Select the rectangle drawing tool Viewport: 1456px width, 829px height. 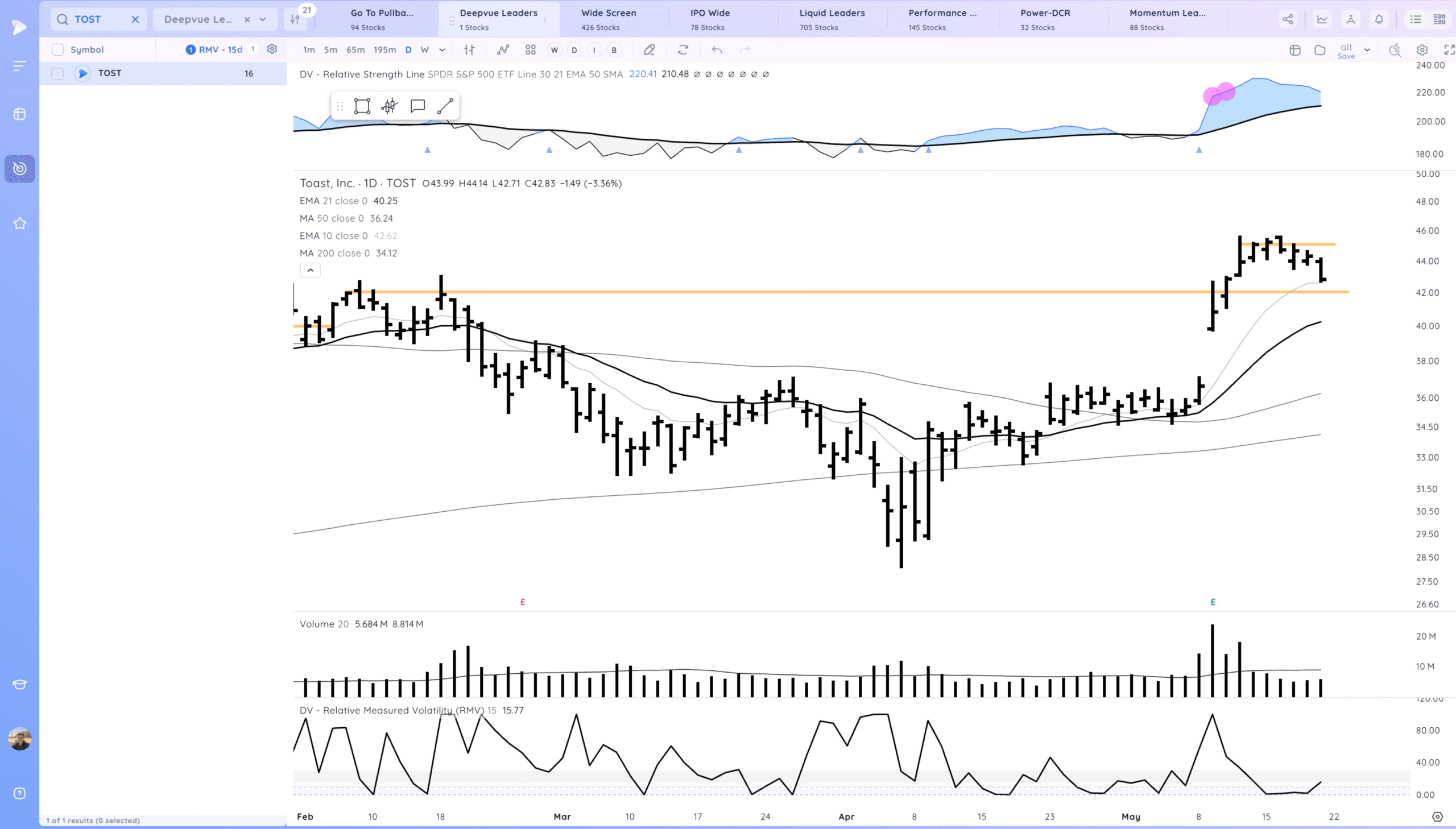point(362,106)
